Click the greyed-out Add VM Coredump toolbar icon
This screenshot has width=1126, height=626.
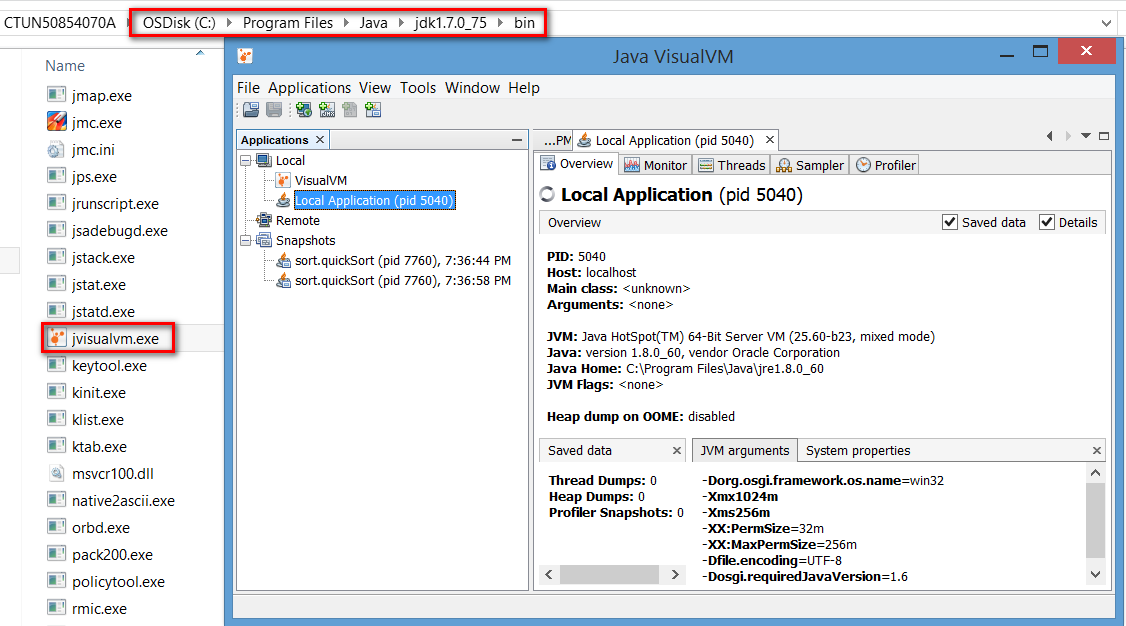pos(350,110)
